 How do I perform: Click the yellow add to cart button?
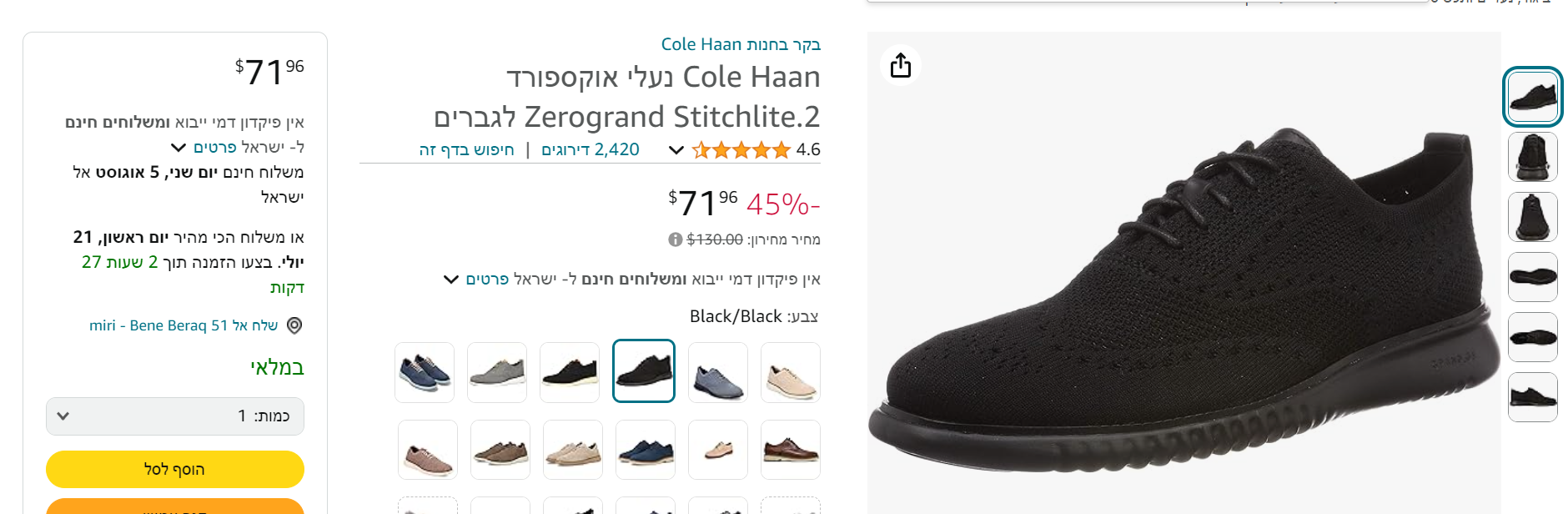pos(175,469)
